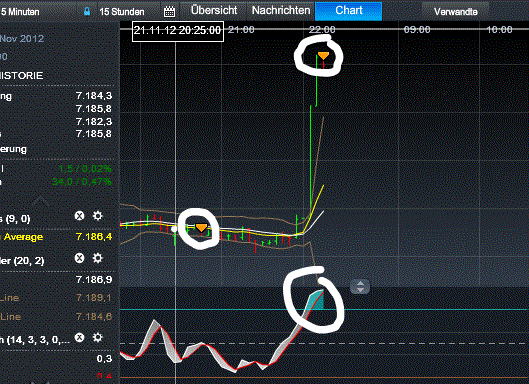Click the 22:00 time axis label
The width and height of the screenshot is (529, 384).
(322, 30)
